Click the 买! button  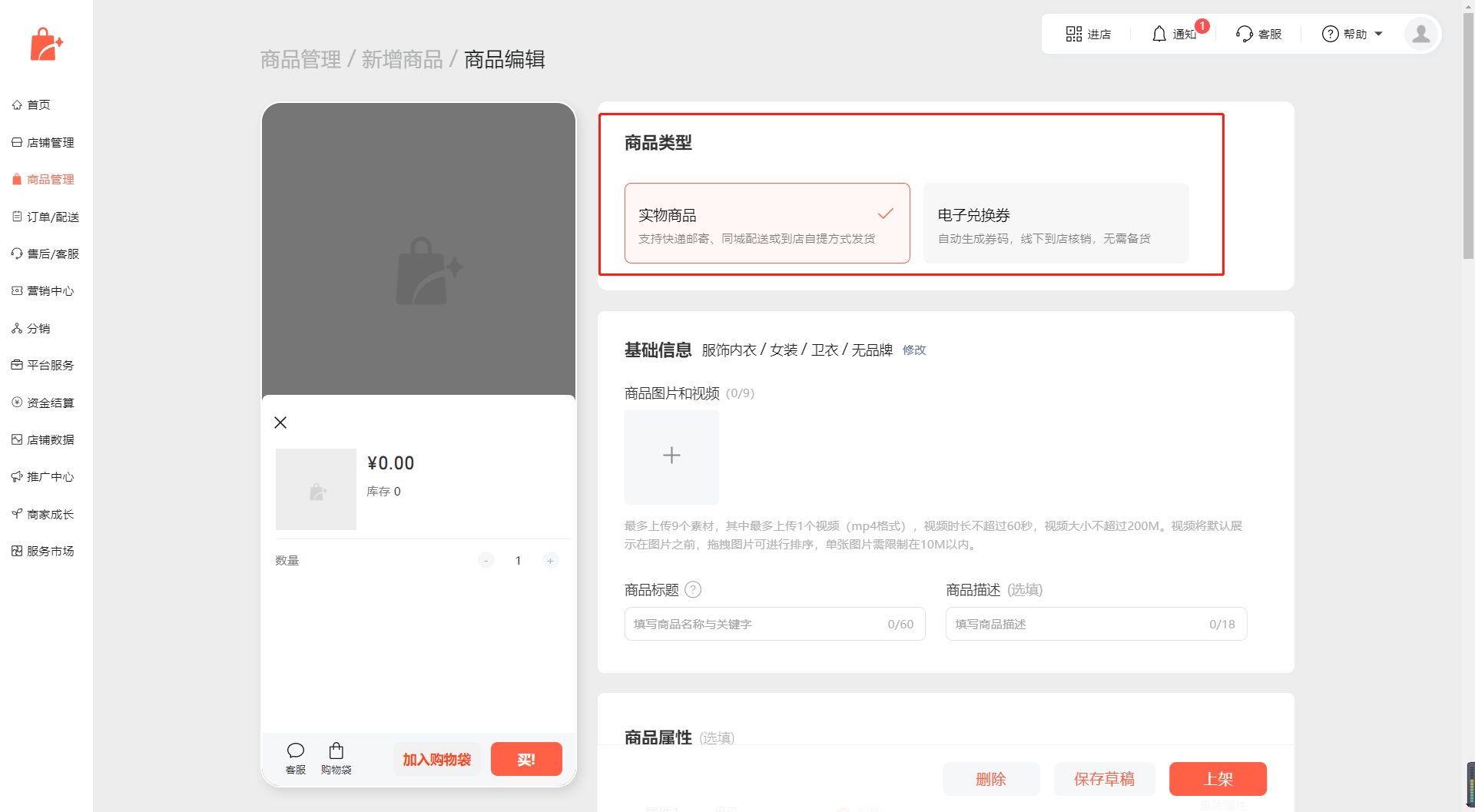526,759
